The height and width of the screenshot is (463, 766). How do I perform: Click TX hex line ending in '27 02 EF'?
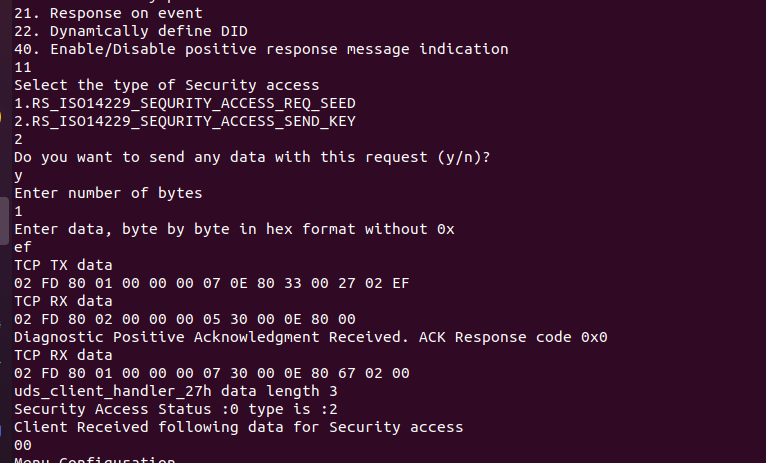(x=212, y=283)
